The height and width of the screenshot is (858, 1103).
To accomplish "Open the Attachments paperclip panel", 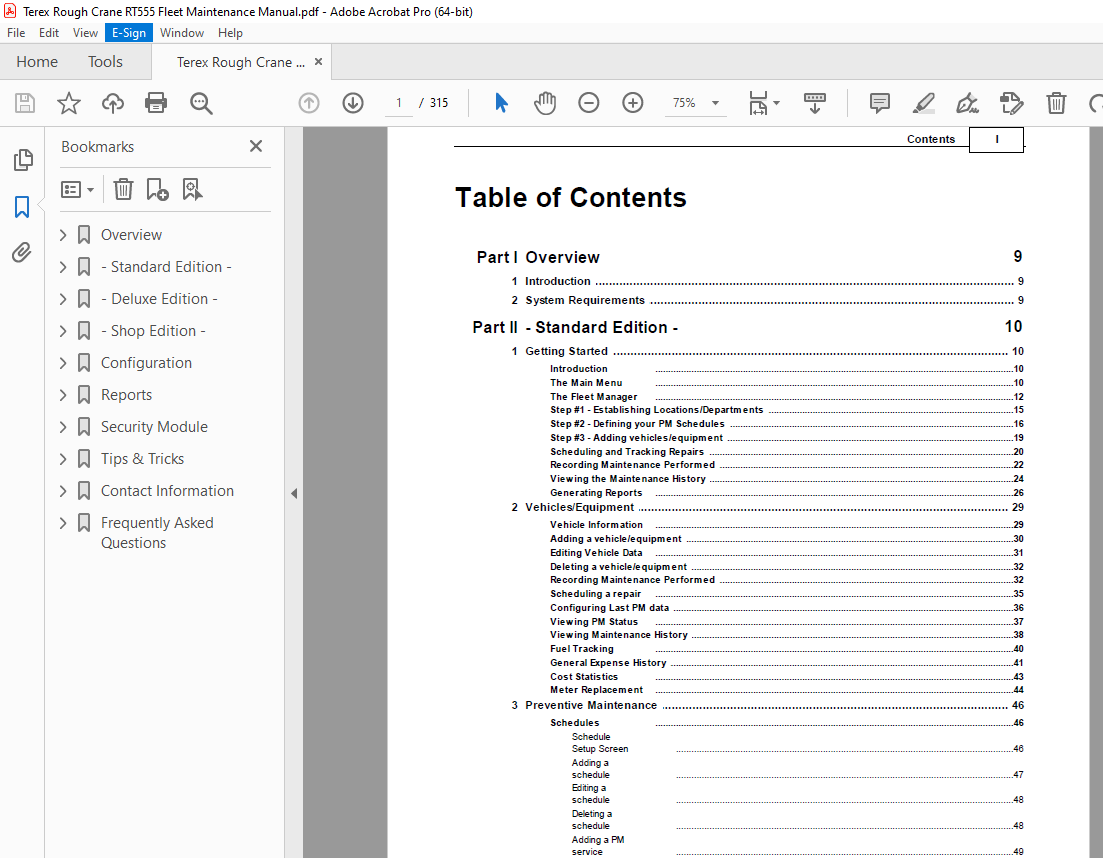I will 22,252.
